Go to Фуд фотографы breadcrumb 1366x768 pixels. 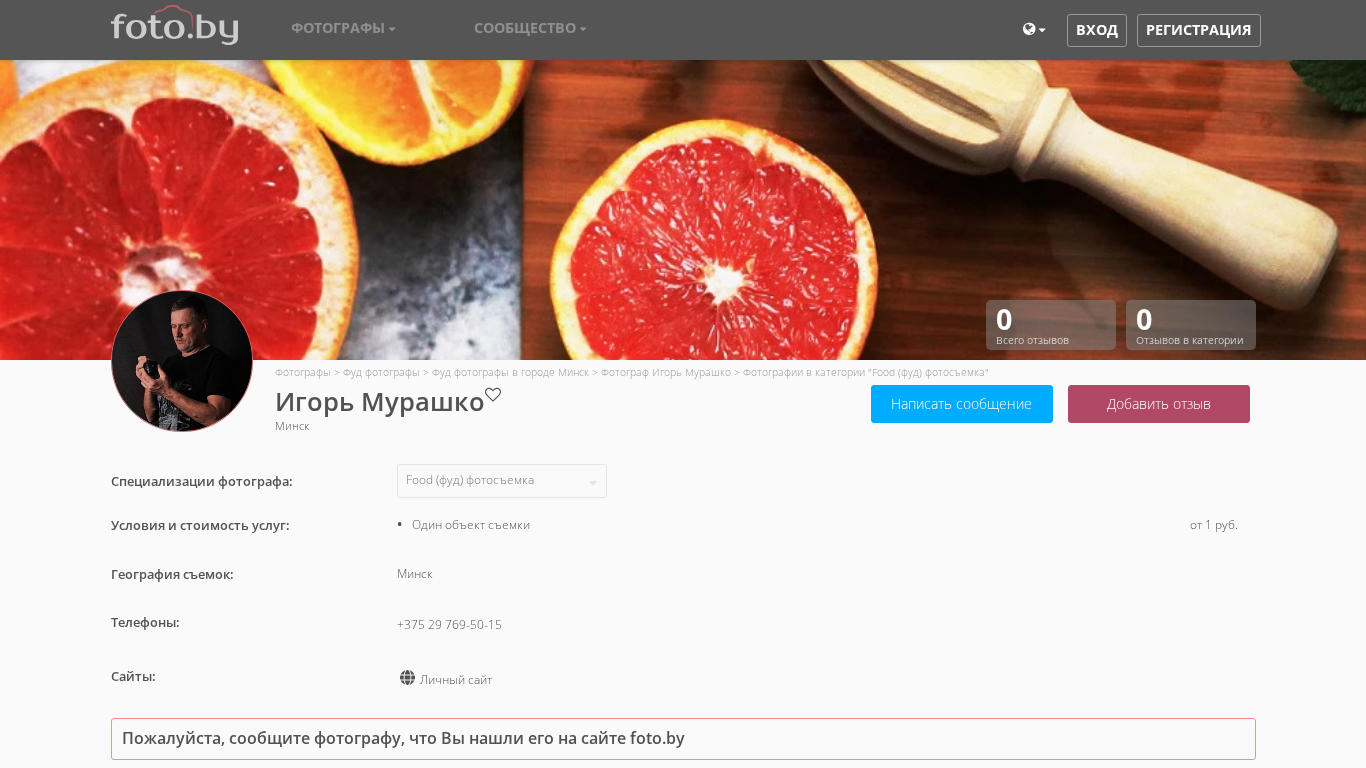coord(381,372)
